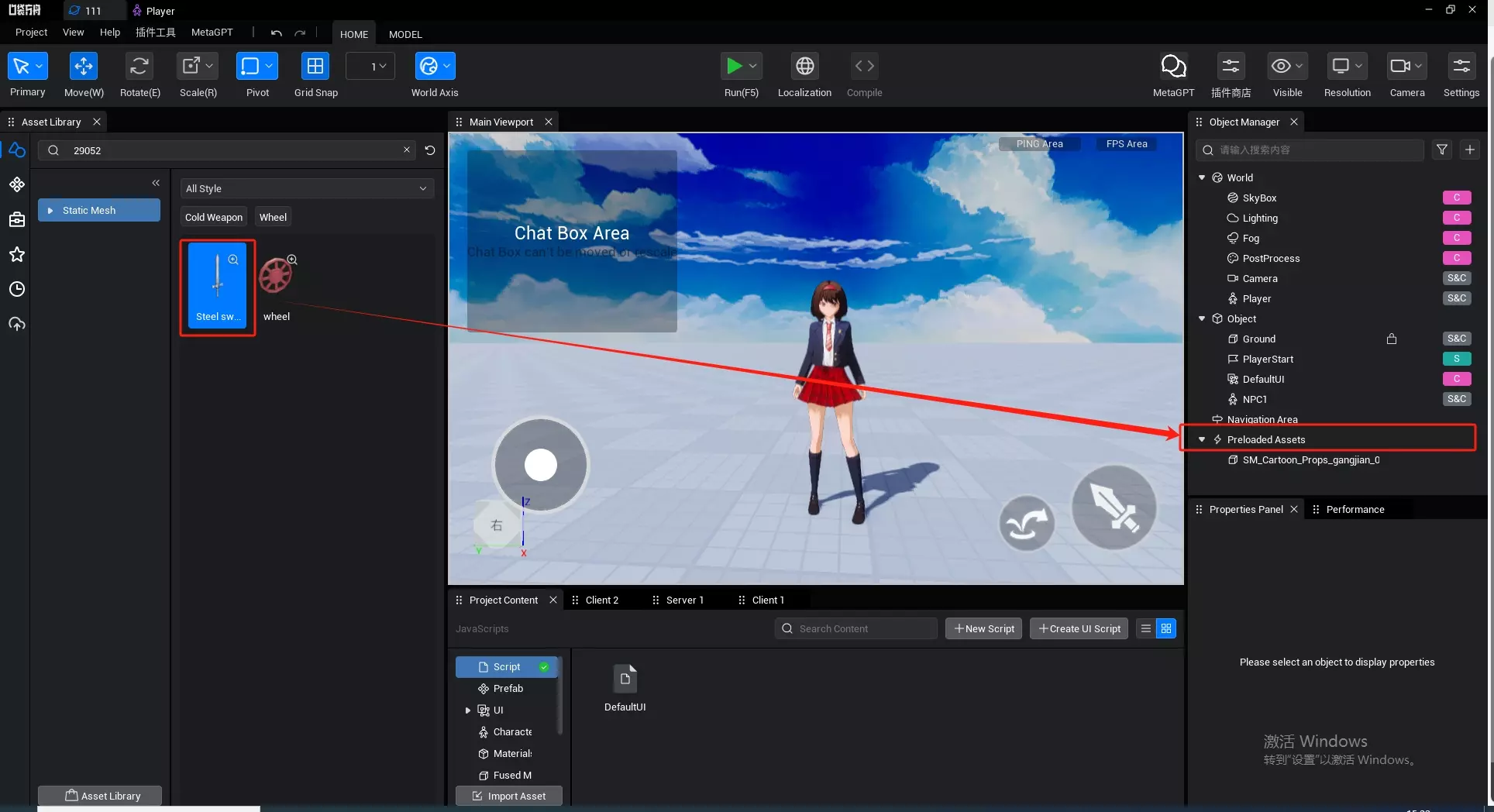Click the World Axis icon

[x=429, y=66]
